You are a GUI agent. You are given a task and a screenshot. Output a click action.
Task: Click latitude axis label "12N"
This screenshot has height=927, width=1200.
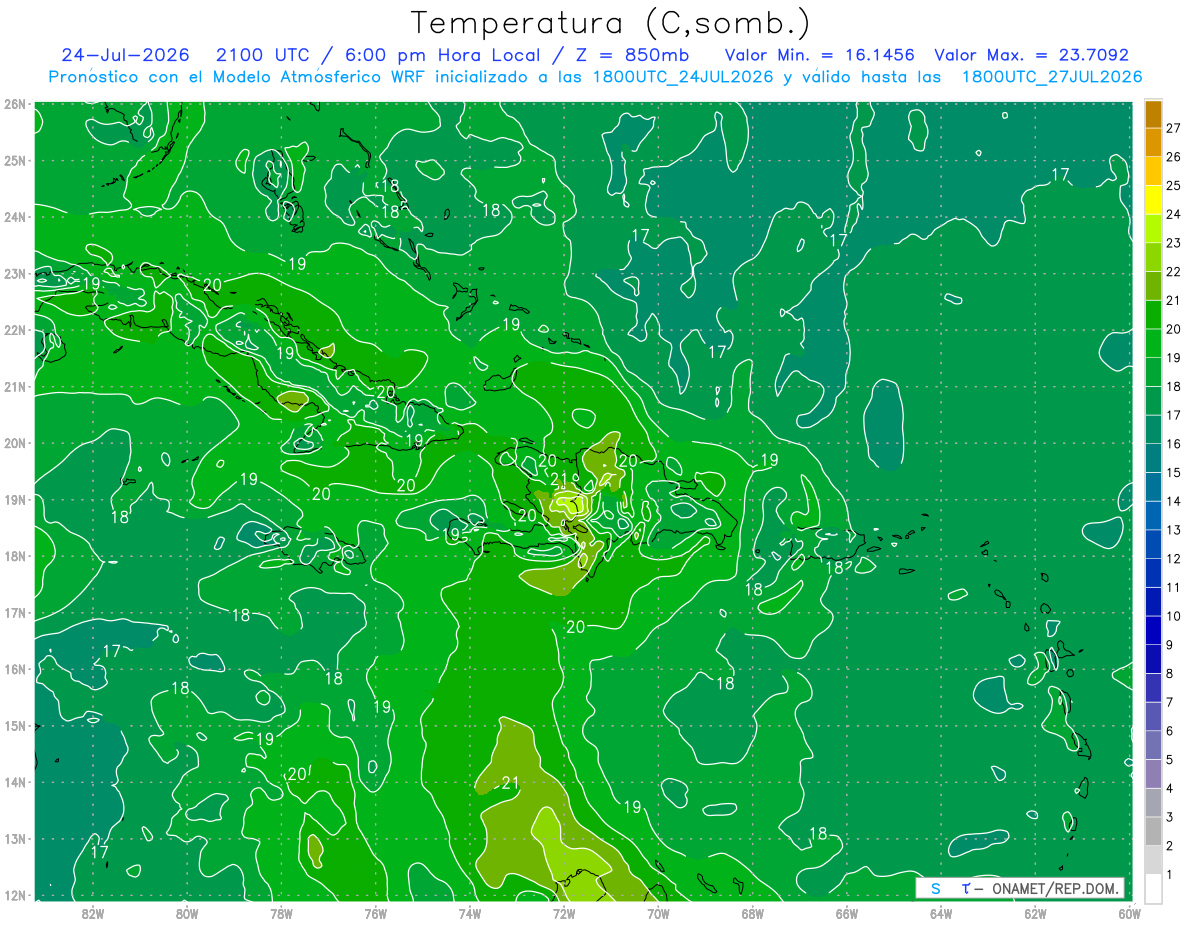[15, 895]
